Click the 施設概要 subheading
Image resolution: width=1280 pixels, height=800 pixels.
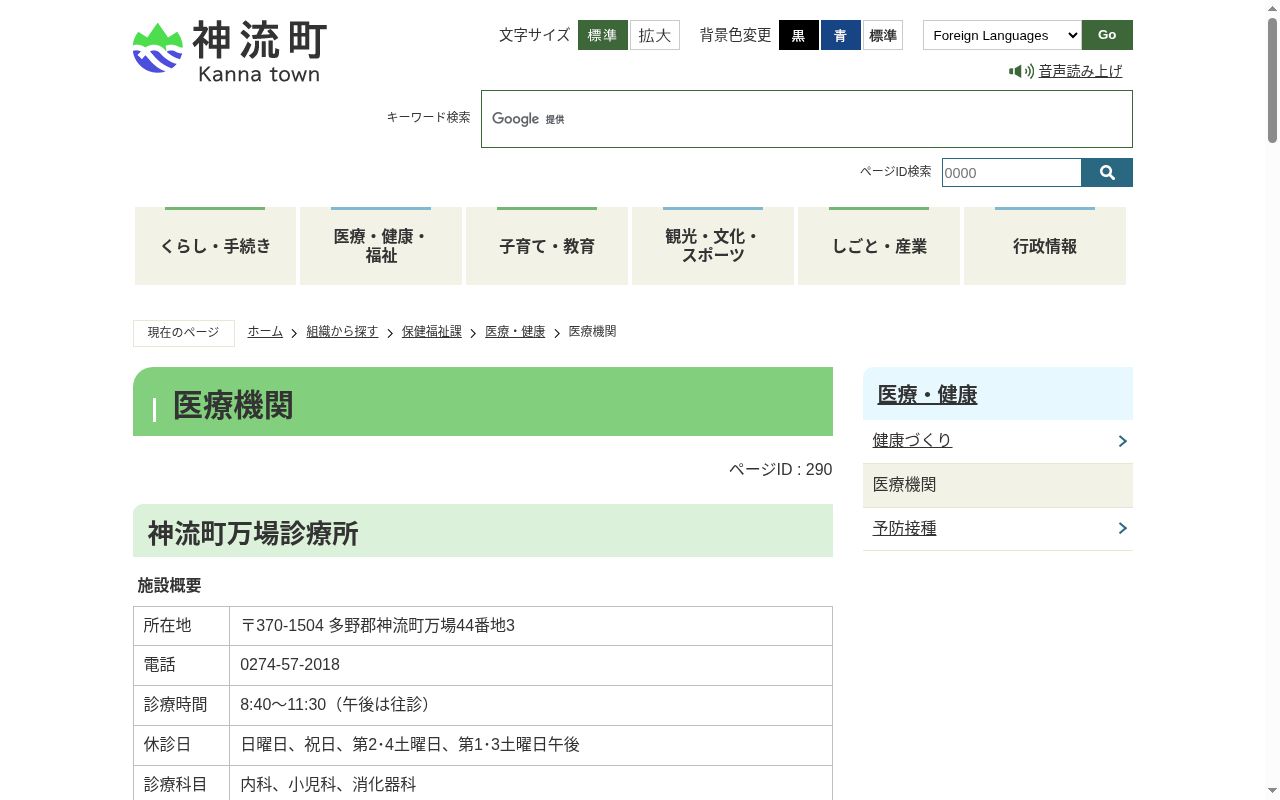coord(169,586)
